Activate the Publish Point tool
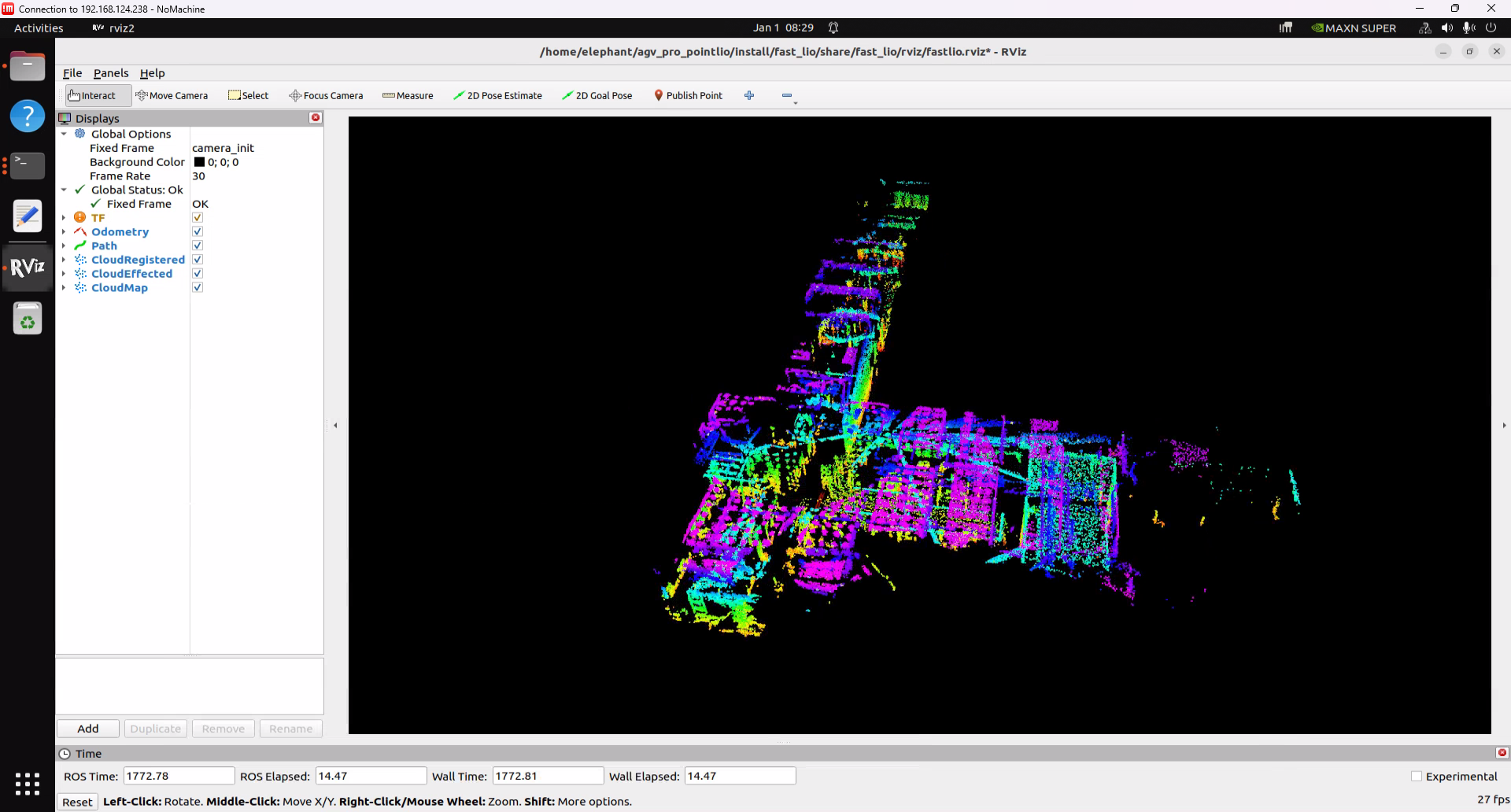 (688, 95)
